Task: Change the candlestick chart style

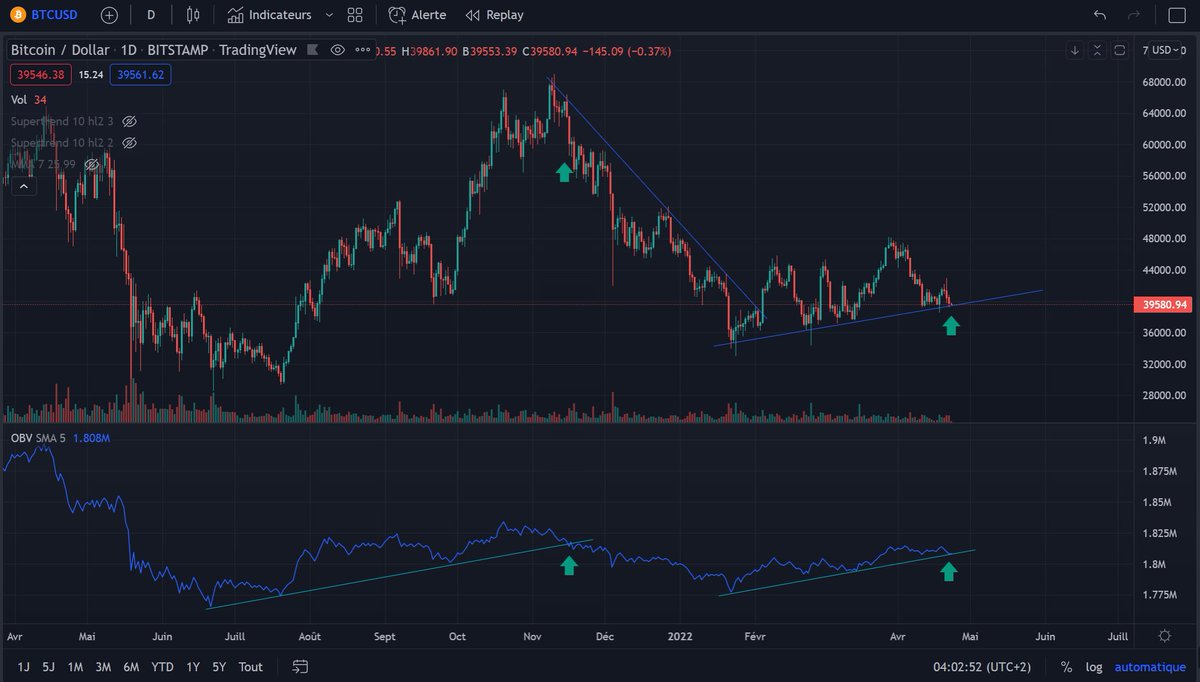Action: 194,15
